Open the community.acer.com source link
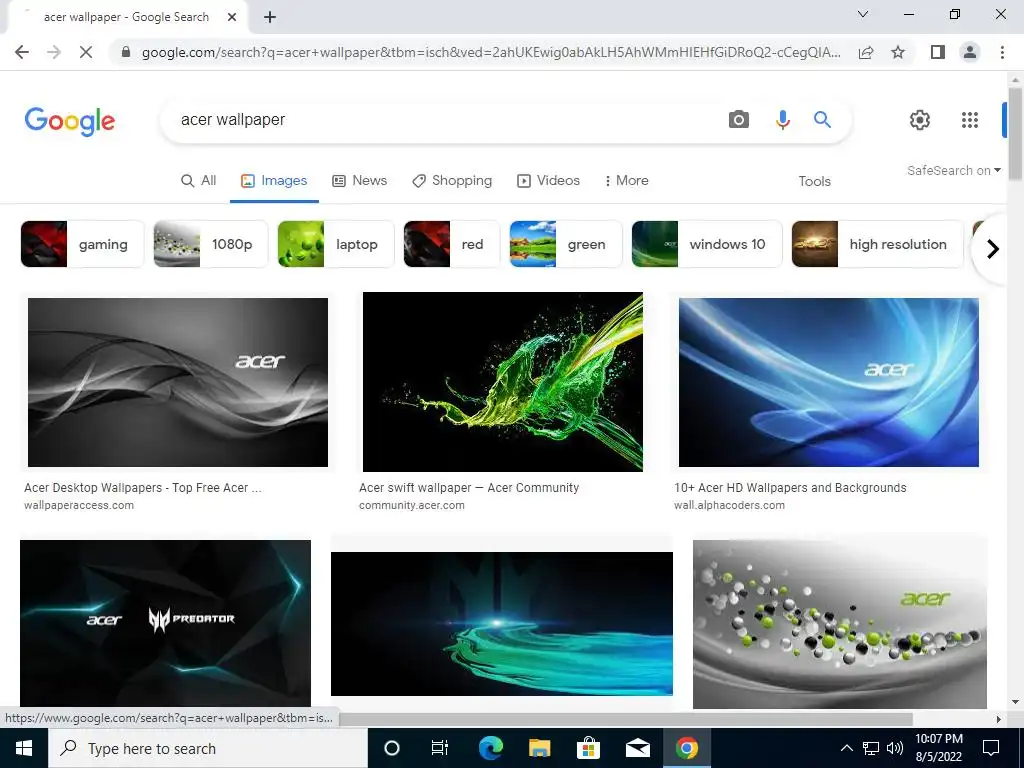Image resolution: width=1024 pixels, height=768 pixels. tap(411, 505)
